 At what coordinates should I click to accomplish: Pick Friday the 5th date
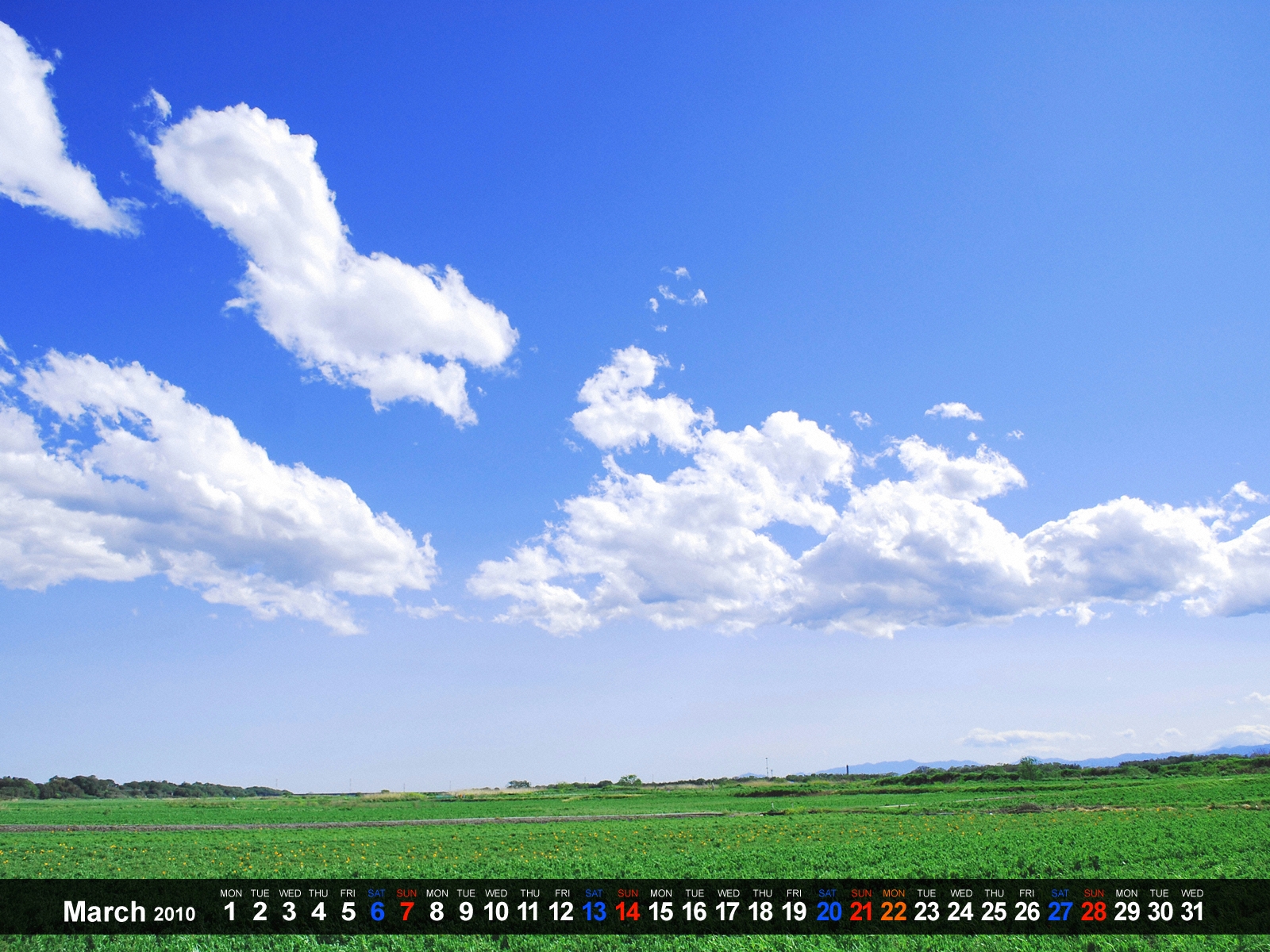click(348, 912)
